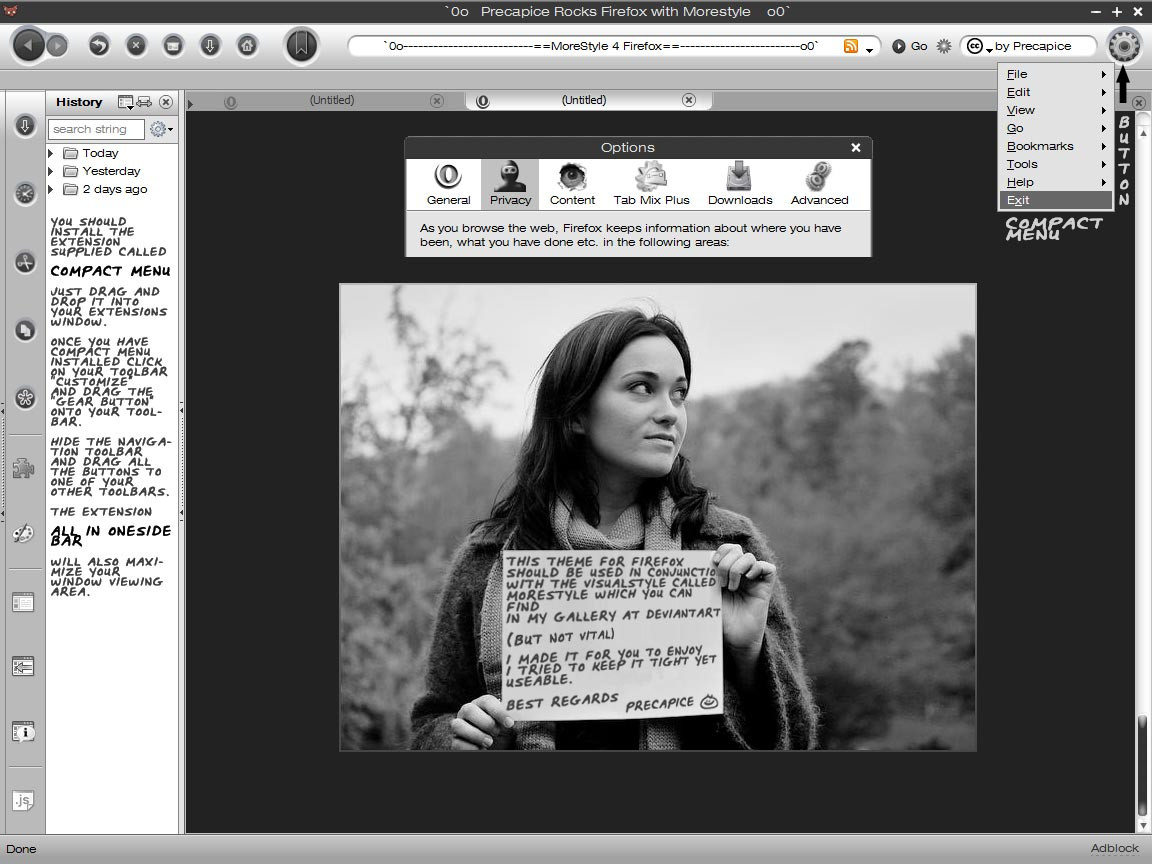1152x864 pixels.
Task: Open the Advanced options pane
Action: coord(819,184)
